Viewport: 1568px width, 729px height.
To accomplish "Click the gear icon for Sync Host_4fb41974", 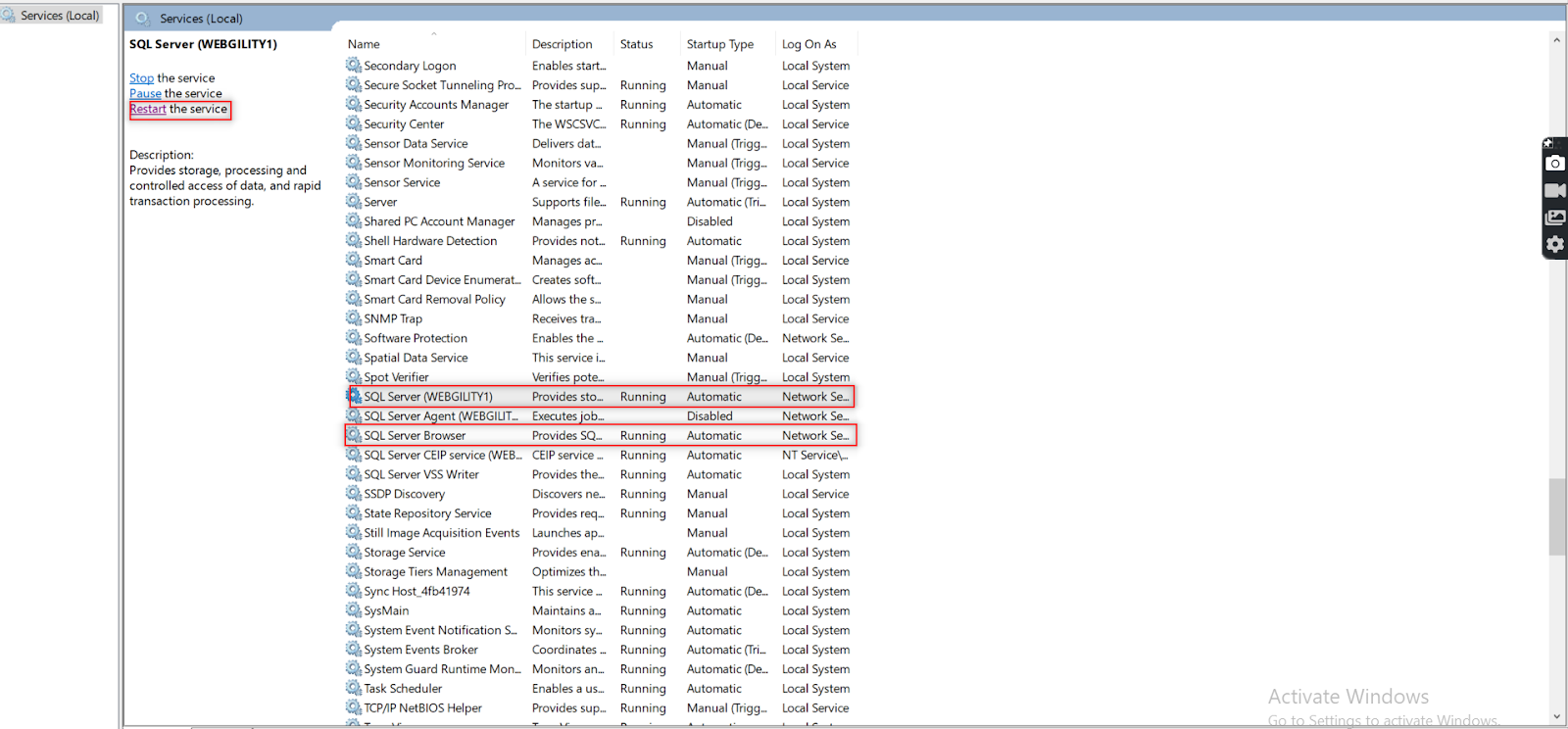I will coord(354,591).
